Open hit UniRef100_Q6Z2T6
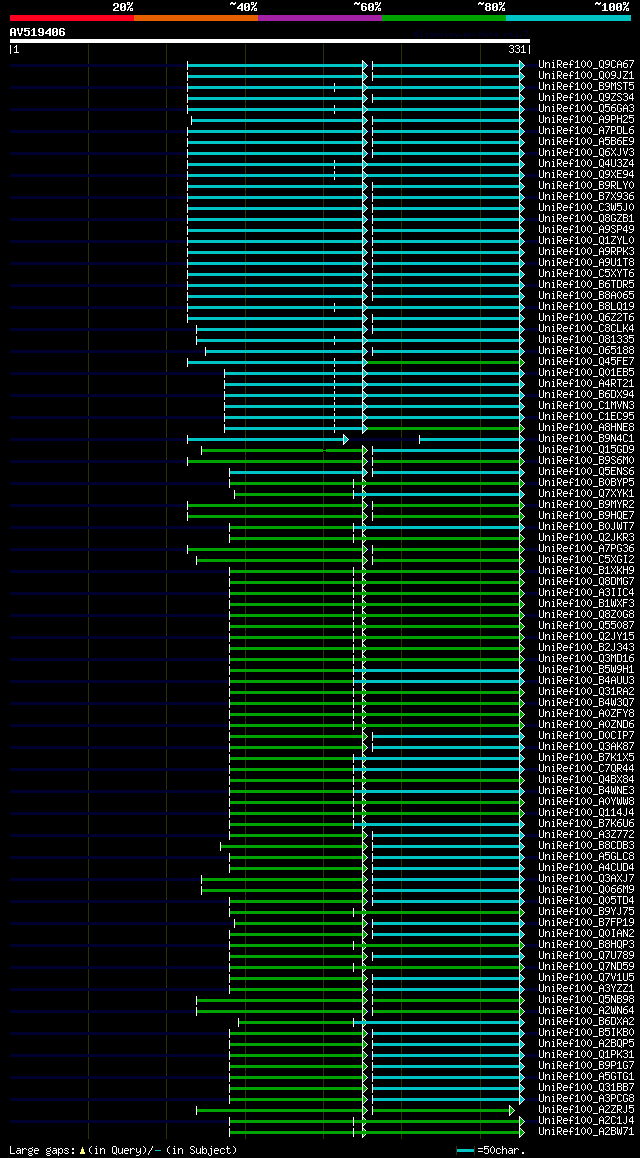This screenshot has width=640, height=1158. point(586,318)
